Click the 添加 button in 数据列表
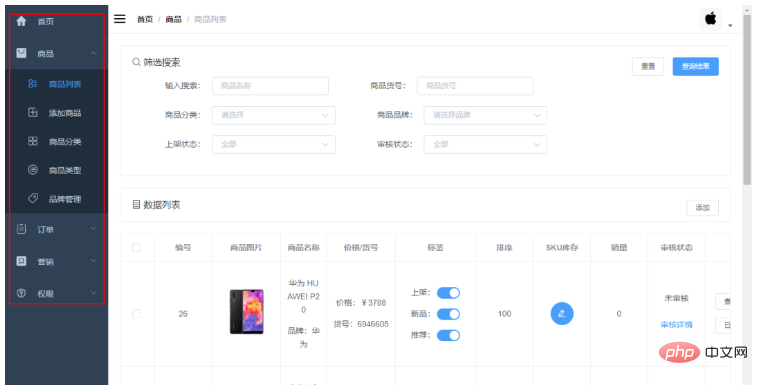The height and width of the screenshot is (385, 758). [702, 207]
